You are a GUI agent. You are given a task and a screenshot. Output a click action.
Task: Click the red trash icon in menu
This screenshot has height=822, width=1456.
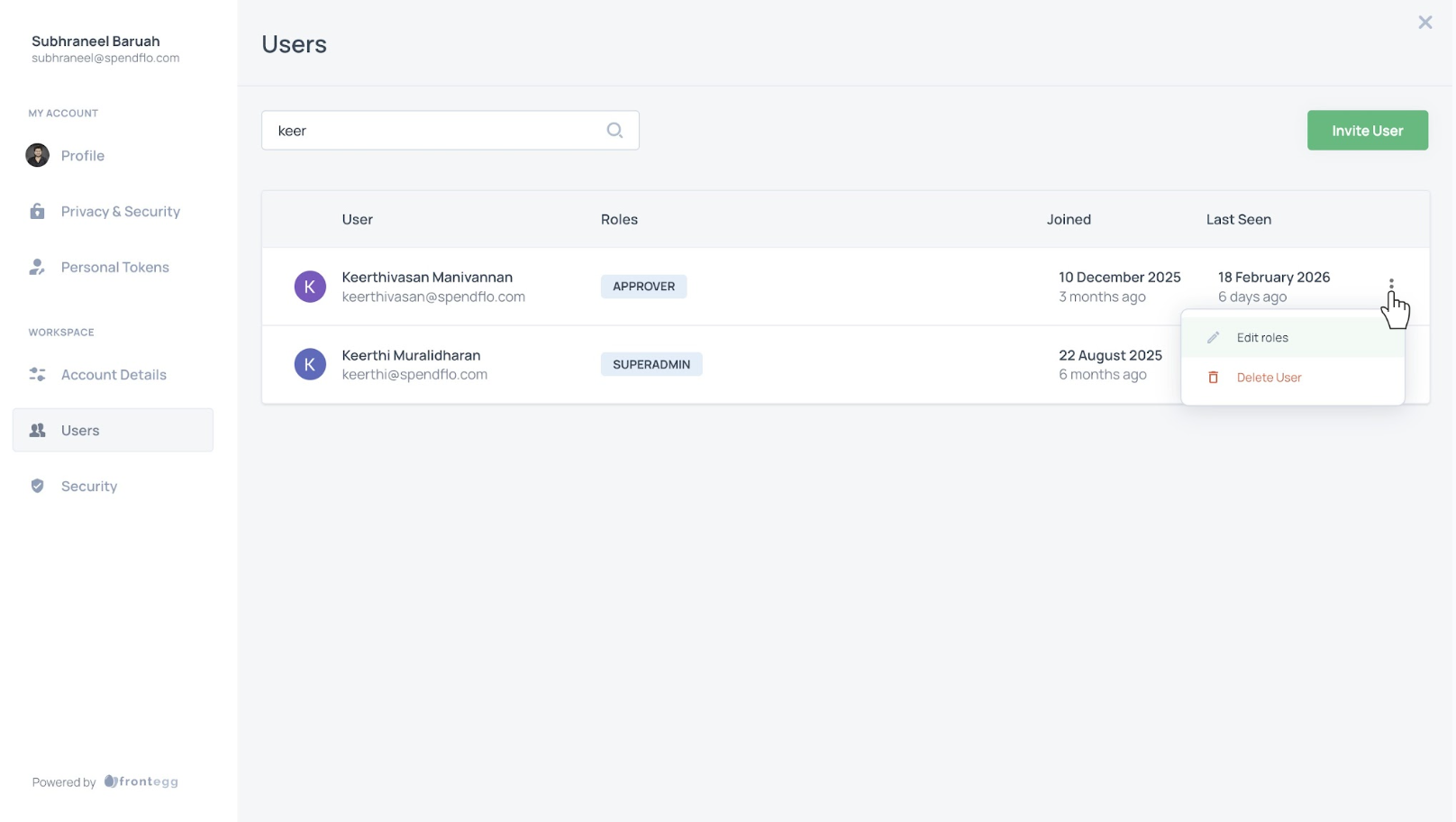pos(1213,378)
